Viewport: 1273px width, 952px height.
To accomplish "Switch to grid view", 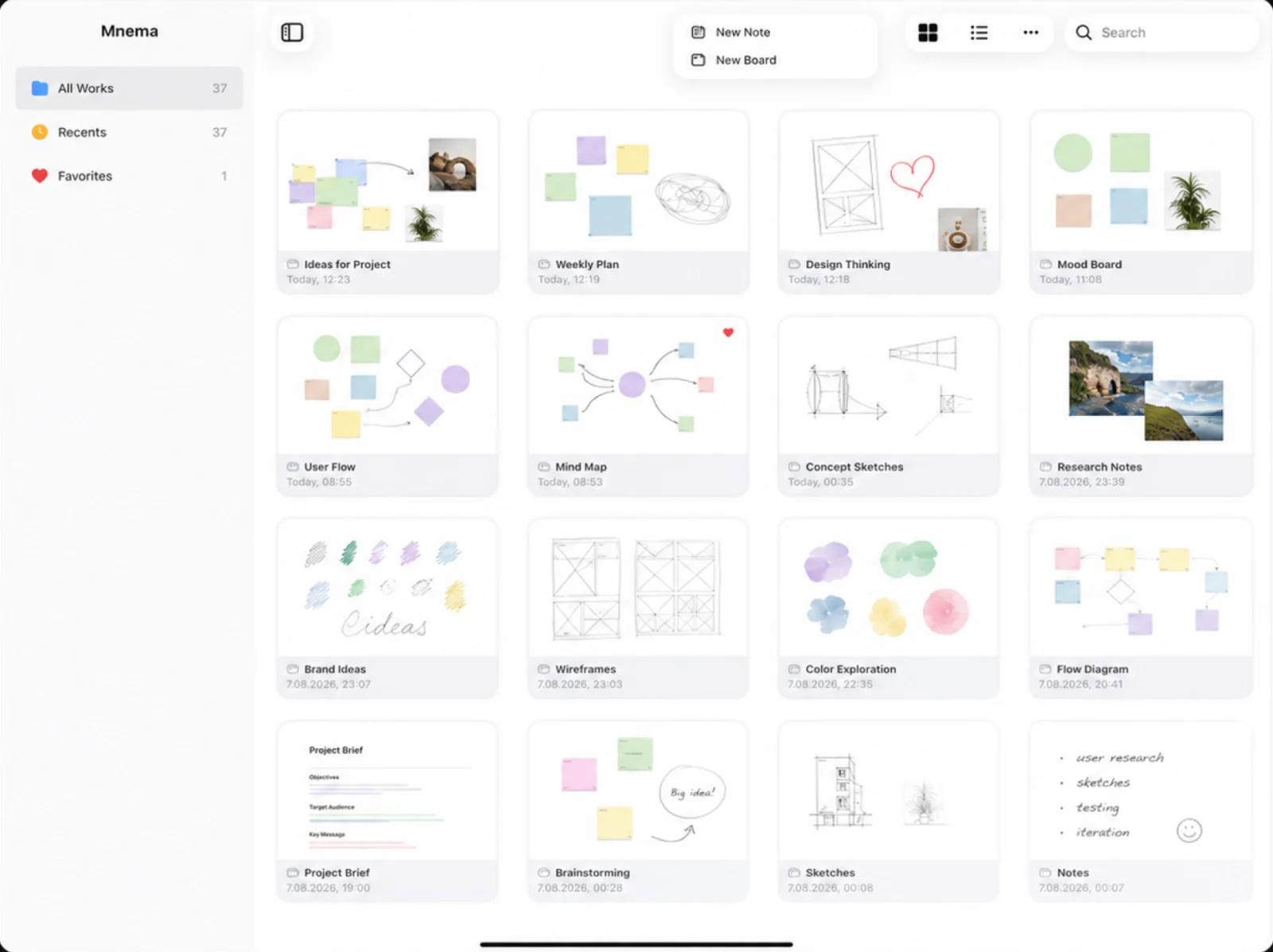I will (928, 33).
